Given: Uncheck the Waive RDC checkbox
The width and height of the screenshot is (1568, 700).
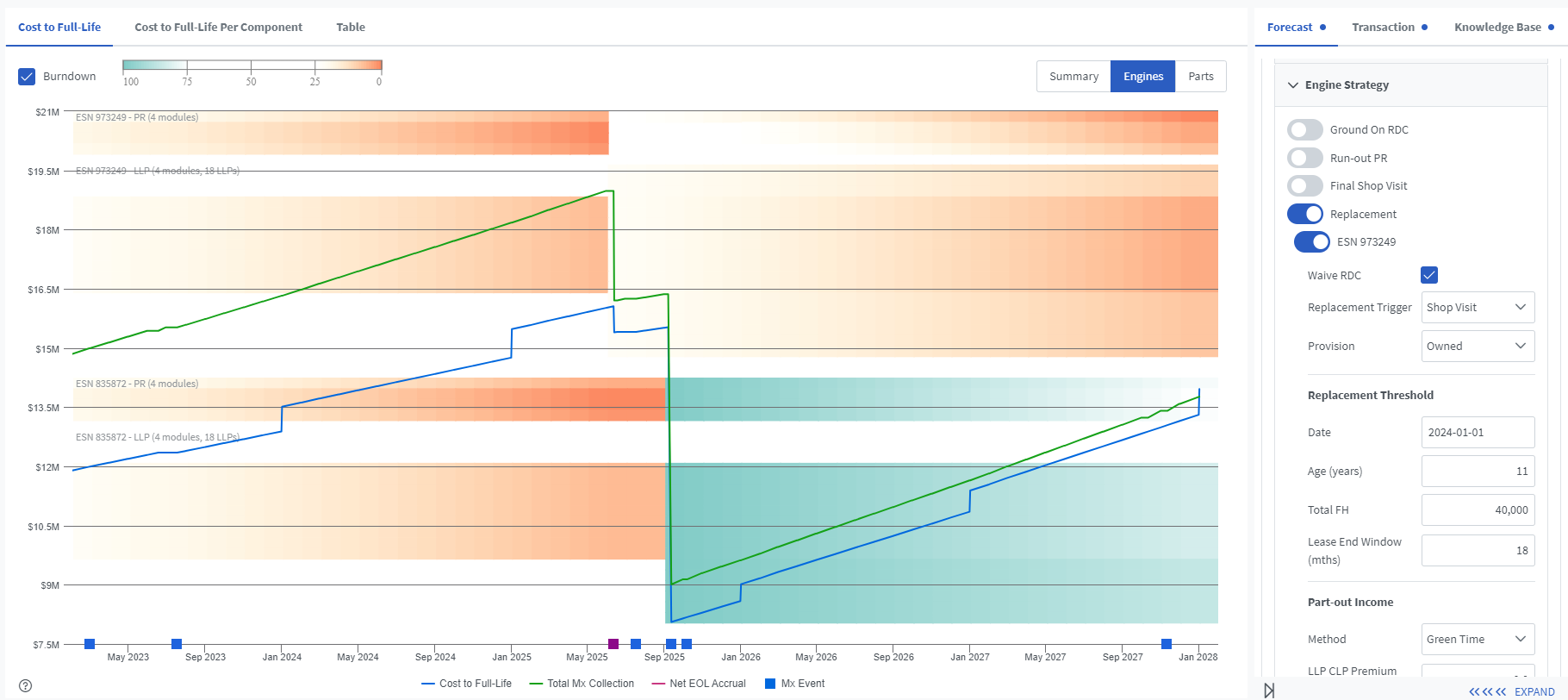Looking at the screenshot, I should click(1429, 275).
